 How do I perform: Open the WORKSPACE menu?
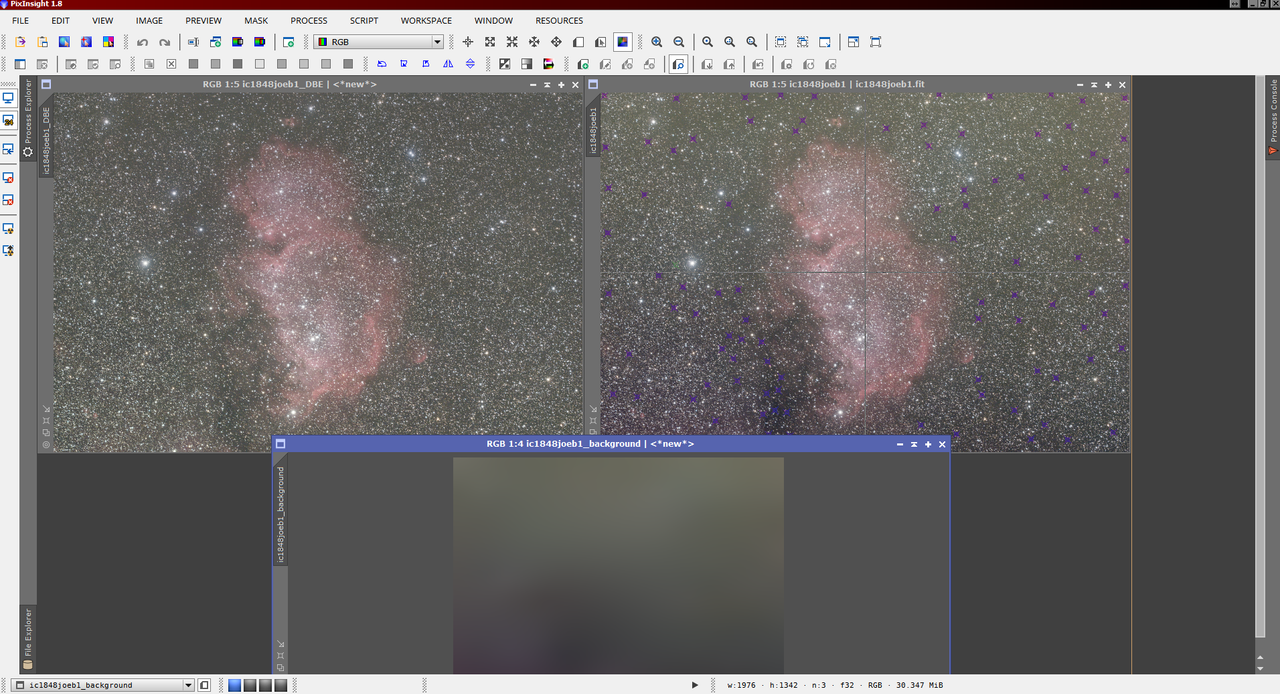pyautogui.click(x=426, y=20)
